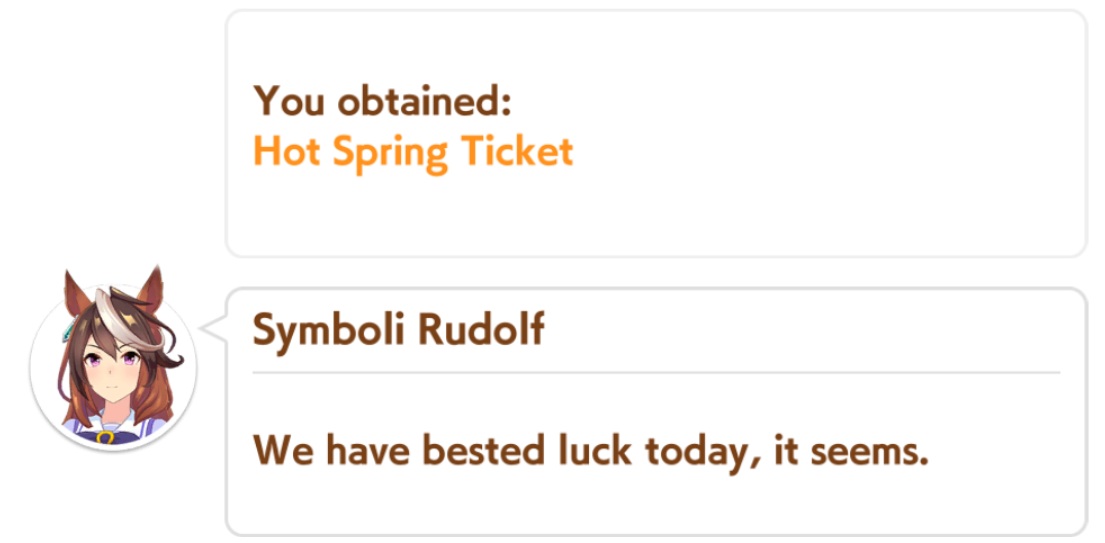This screenshot has width=1105, height=543.
Task: Click the divider line under Symboli Rudolf
Action: tap(656, 373)
